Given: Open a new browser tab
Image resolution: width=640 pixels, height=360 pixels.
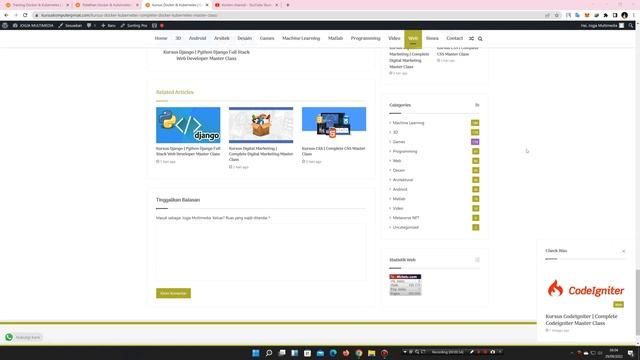Looking at the screenshot, I should click(288, 5).
